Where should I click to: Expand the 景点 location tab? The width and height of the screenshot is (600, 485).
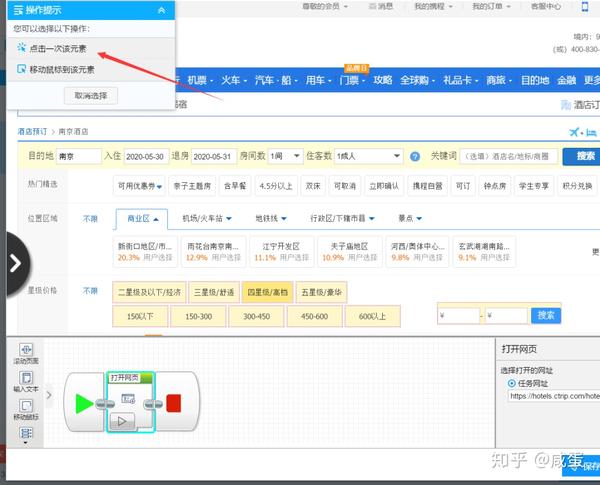click(x=410, y=219)
